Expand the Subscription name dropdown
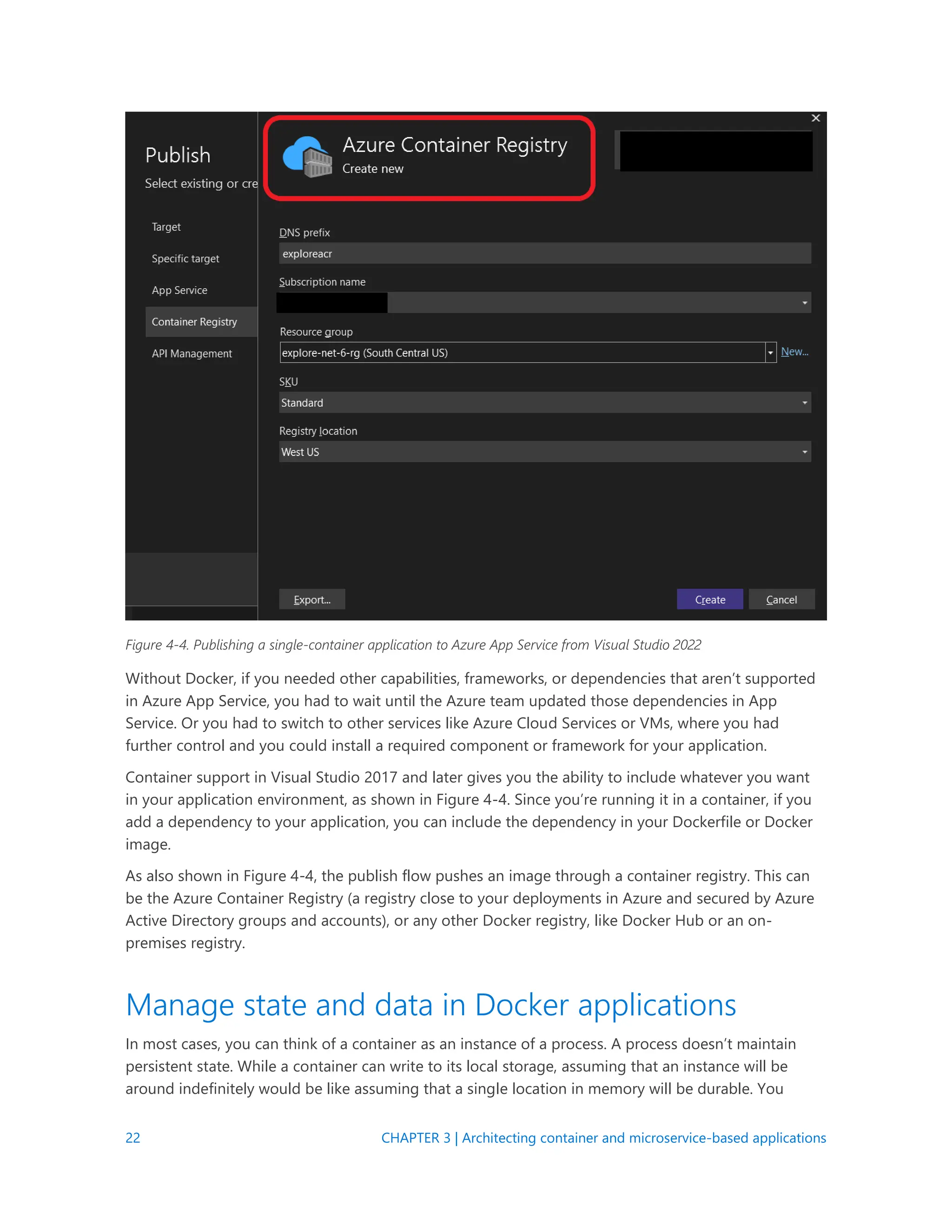The width and height of the screenshot is (952, 1232). point(804,303)
